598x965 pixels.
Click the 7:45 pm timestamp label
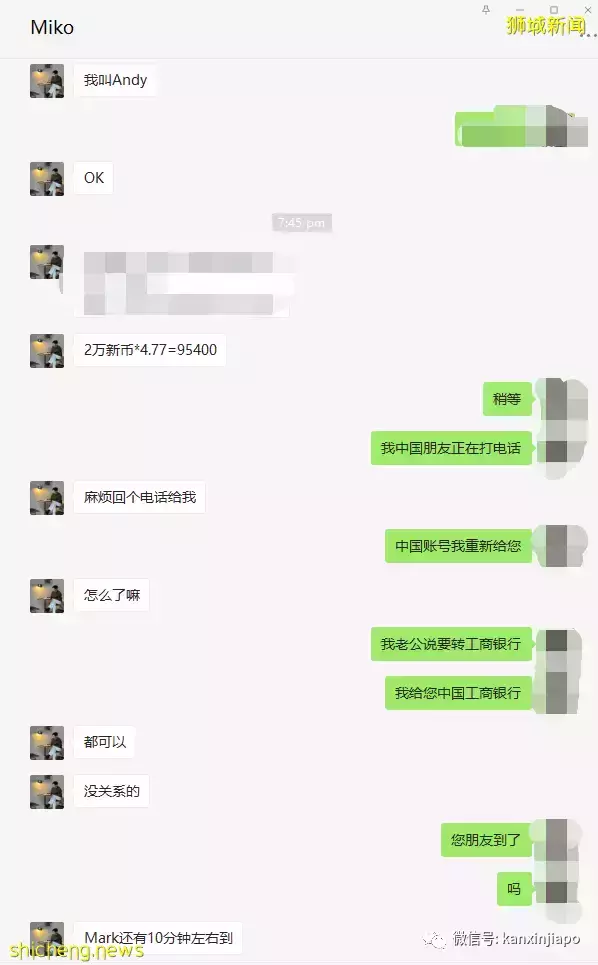coord(301,223)
